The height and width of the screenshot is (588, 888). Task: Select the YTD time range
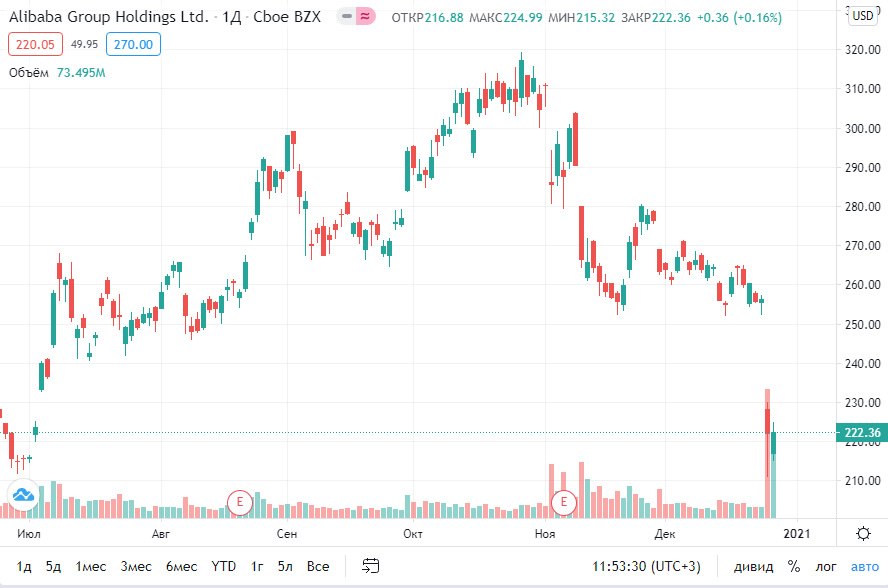click(224, 566)
